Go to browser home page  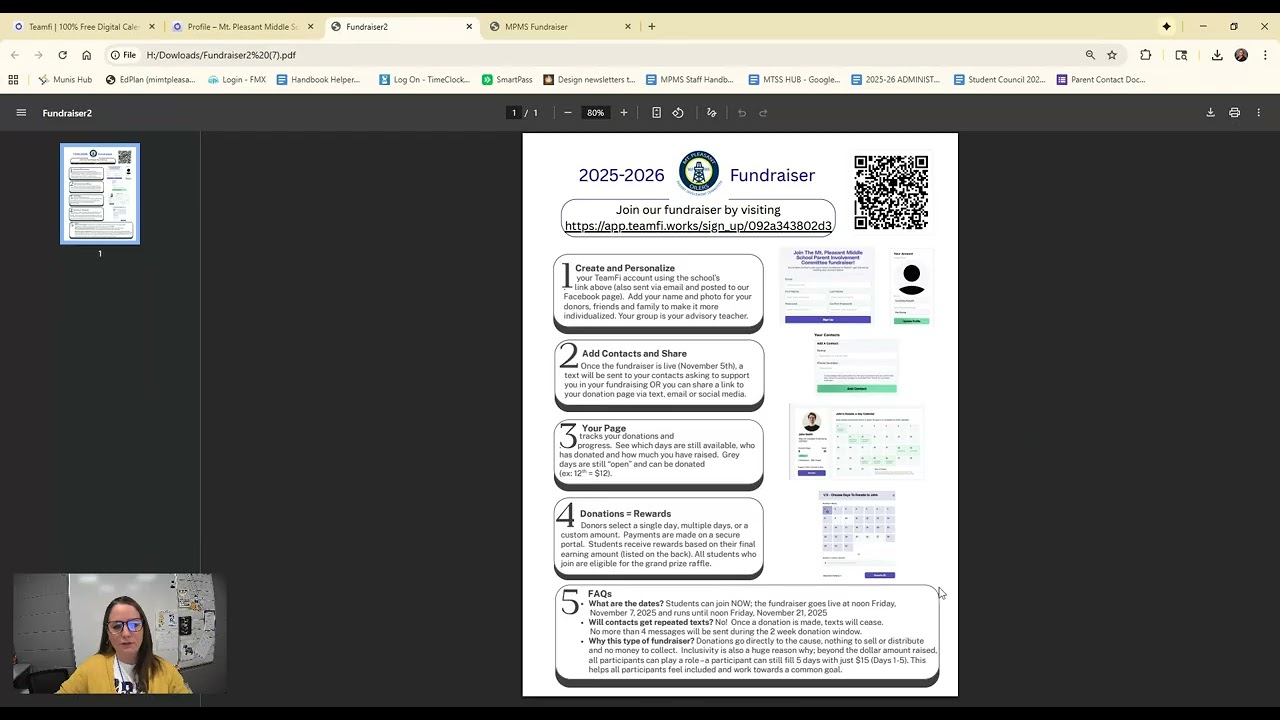click(x=86, y=55)
